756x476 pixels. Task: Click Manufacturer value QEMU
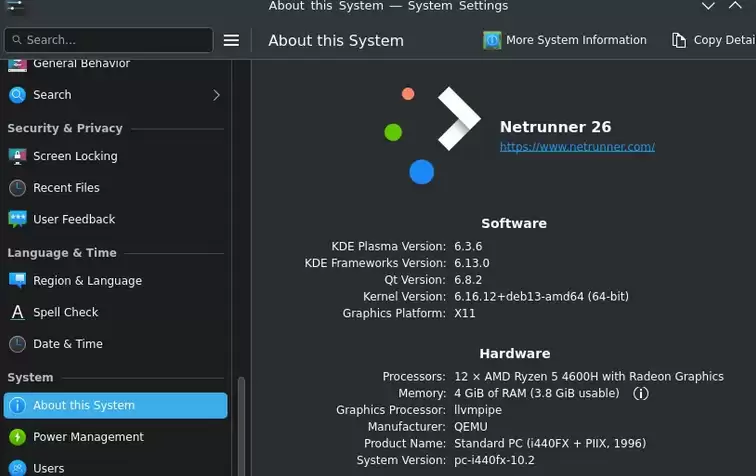point(471,427)
